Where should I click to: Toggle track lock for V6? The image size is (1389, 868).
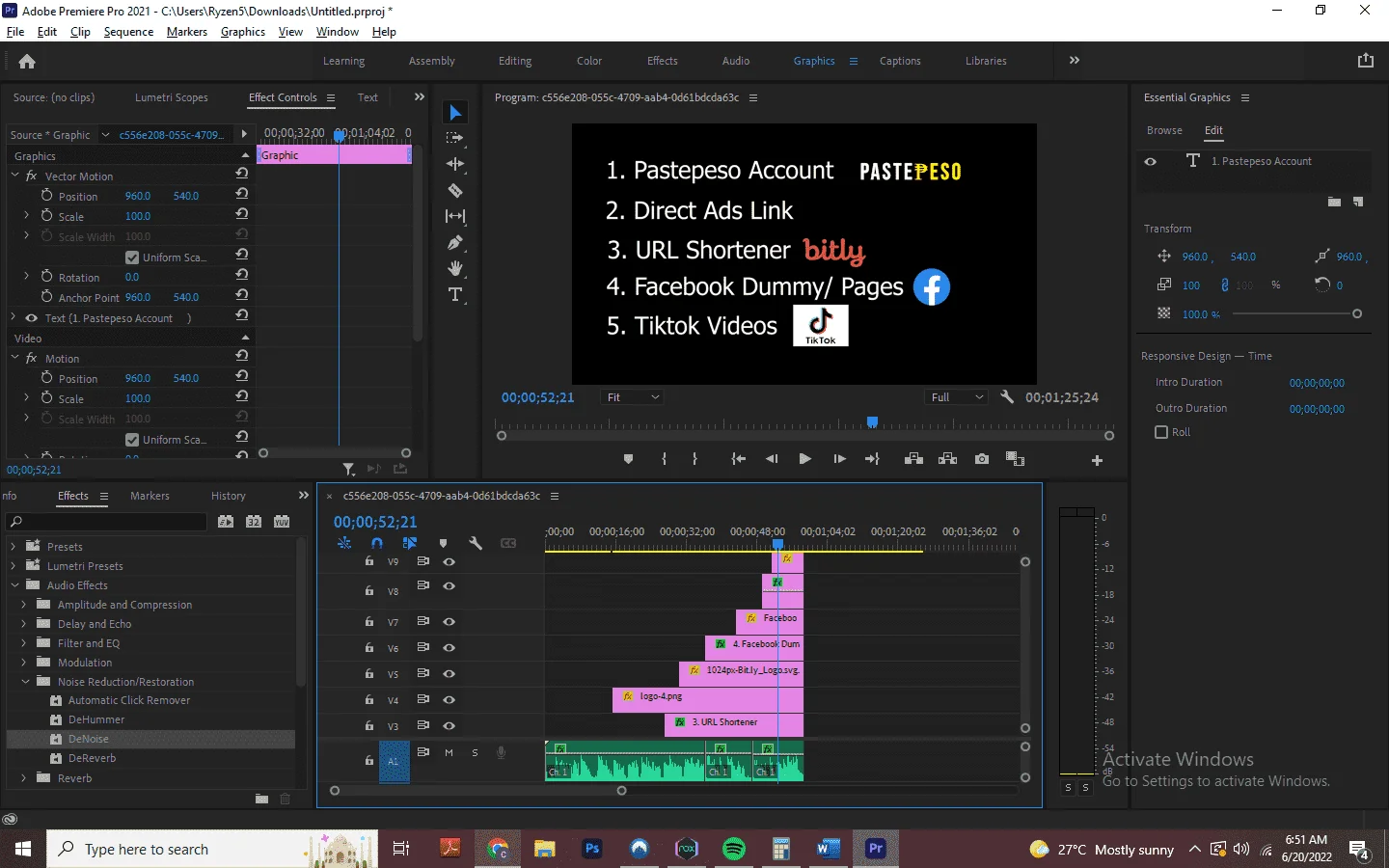click(x=369, y=648)
